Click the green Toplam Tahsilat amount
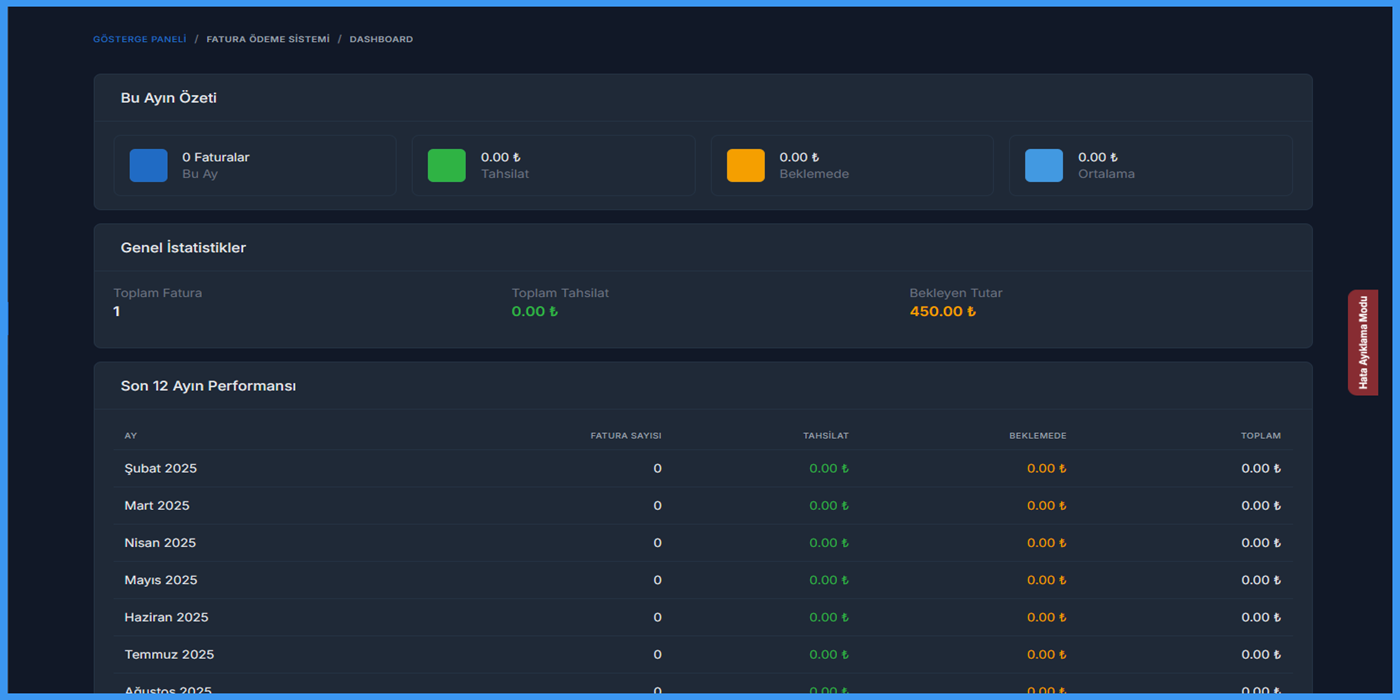 coord(534,311)
